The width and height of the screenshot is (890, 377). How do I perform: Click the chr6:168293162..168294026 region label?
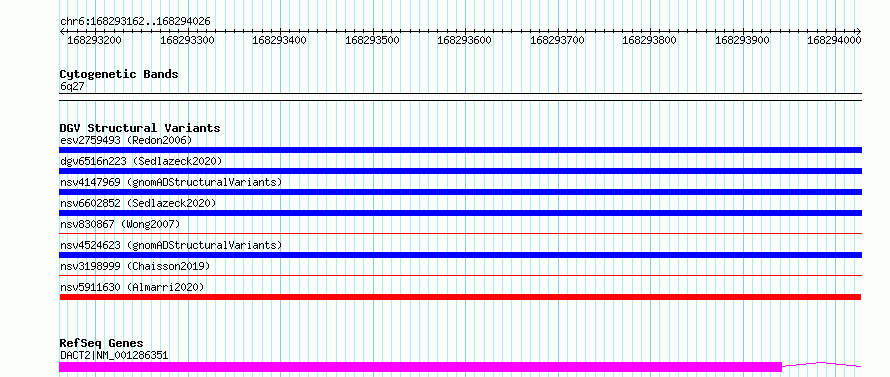point(135,22)
